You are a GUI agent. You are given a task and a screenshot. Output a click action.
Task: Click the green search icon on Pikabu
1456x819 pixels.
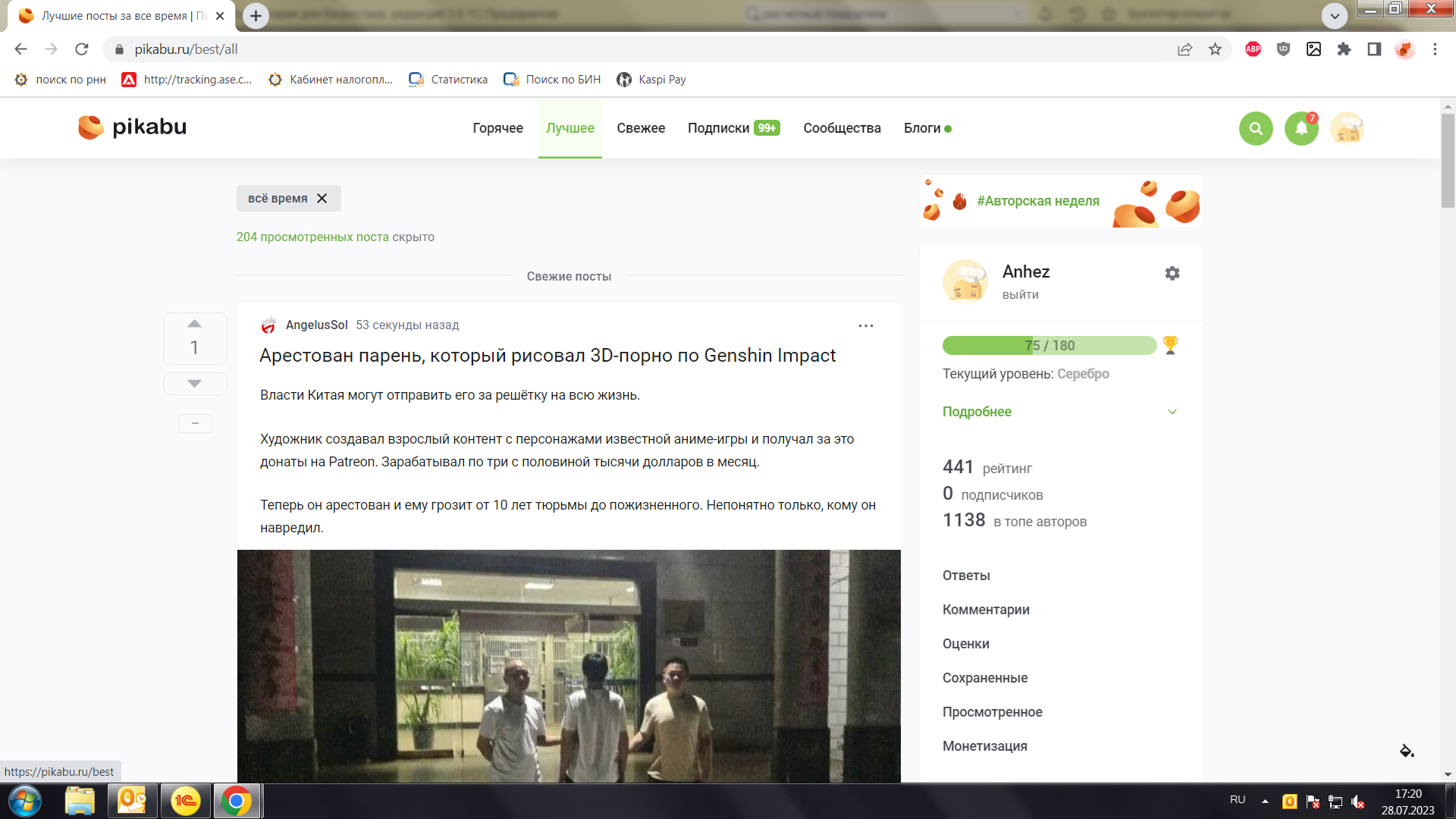click(x=1256, y=128)
